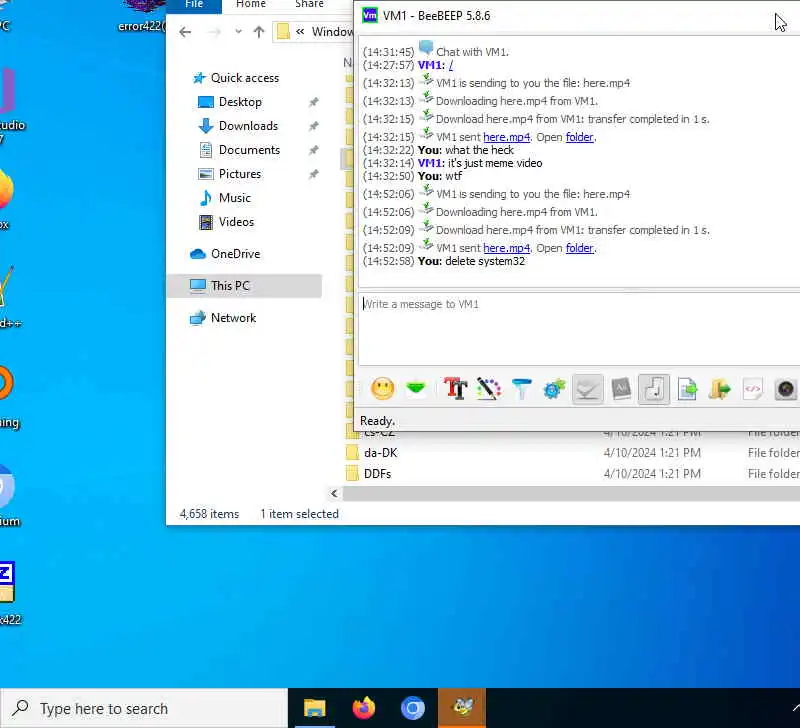Click the 'it's just meme video' message
800x728 pixels.
(494, 163)
